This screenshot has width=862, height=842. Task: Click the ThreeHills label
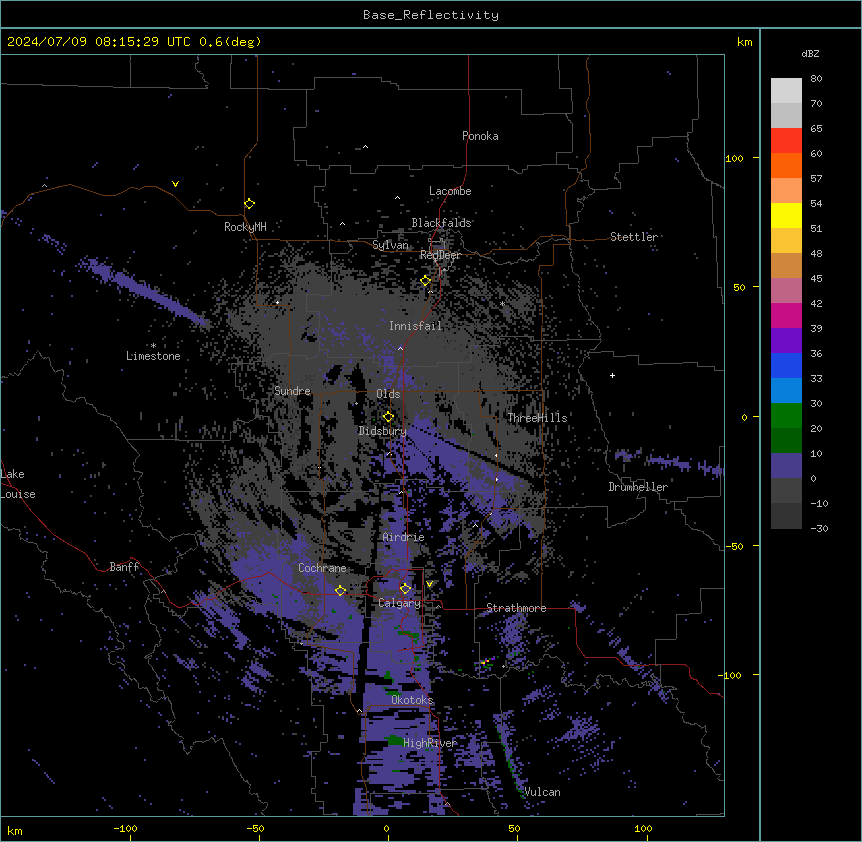point(537,418)
